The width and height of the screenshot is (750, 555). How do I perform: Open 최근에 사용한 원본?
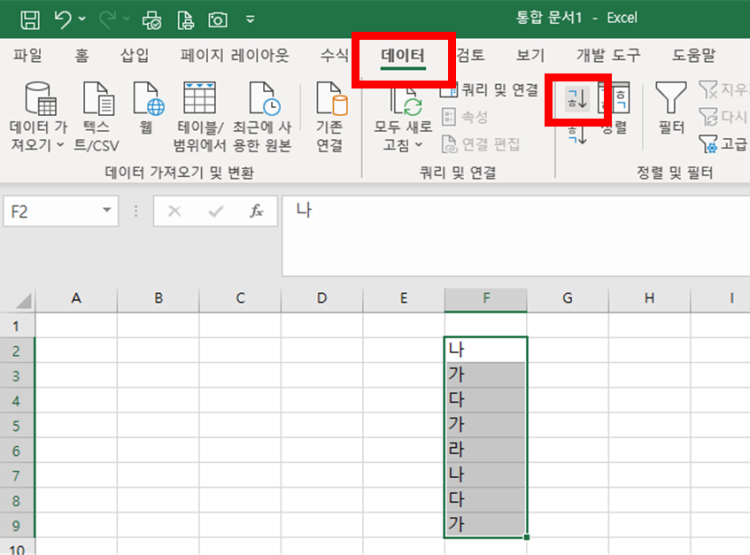click(262, 117)
